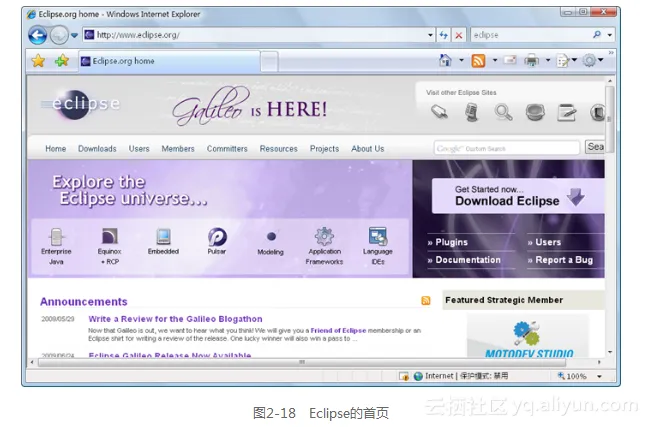Image resolution: width=649 pixels, height=427 pixels.
Task: Click the Refresh page icon
Action: pyautogui.click(x=443, y=35)
